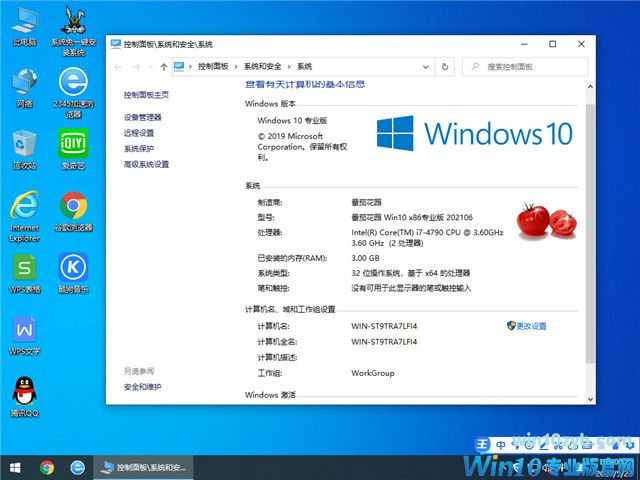This screenshot has width=640, height=480.
Task: Open 控制面板主页 link
Action: [x=146, y=95]
